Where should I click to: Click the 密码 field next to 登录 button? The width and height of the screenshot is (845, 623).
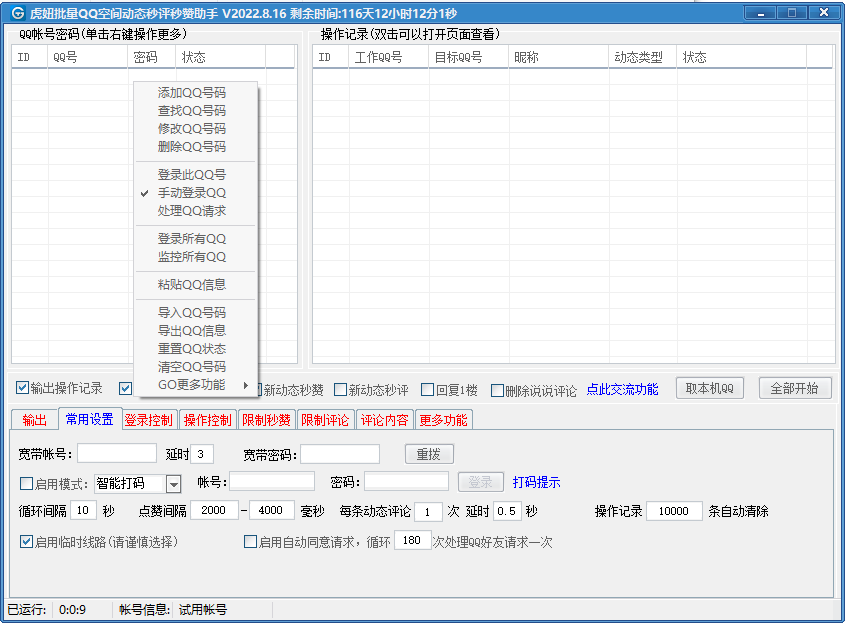406,481
